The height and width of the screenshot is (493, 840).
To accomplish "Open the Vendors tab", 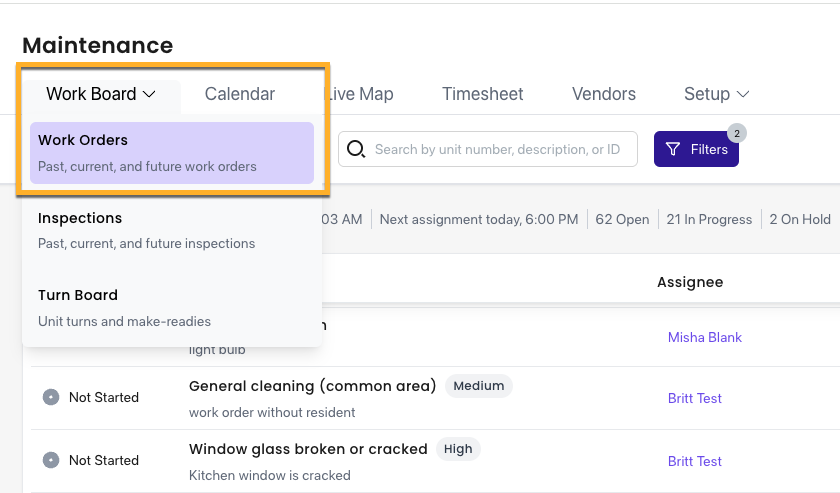I will 604,94.
